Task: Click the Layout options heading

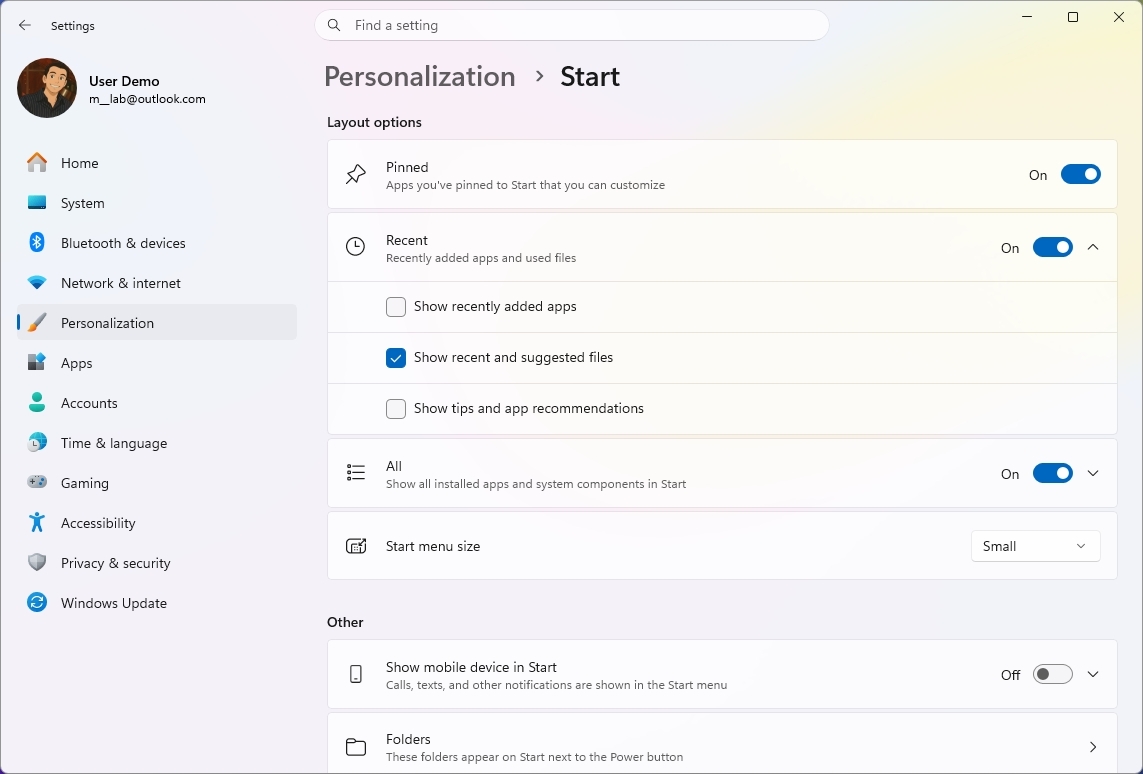Action: tap(374, 122)
